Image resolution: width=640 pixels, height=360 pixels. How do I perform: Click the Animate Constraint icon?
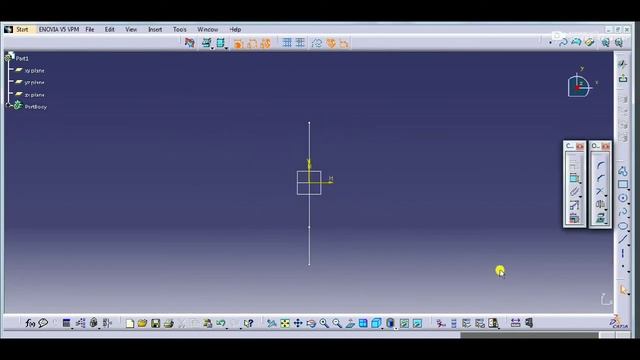pyautogui.click(x=574, y=205)
